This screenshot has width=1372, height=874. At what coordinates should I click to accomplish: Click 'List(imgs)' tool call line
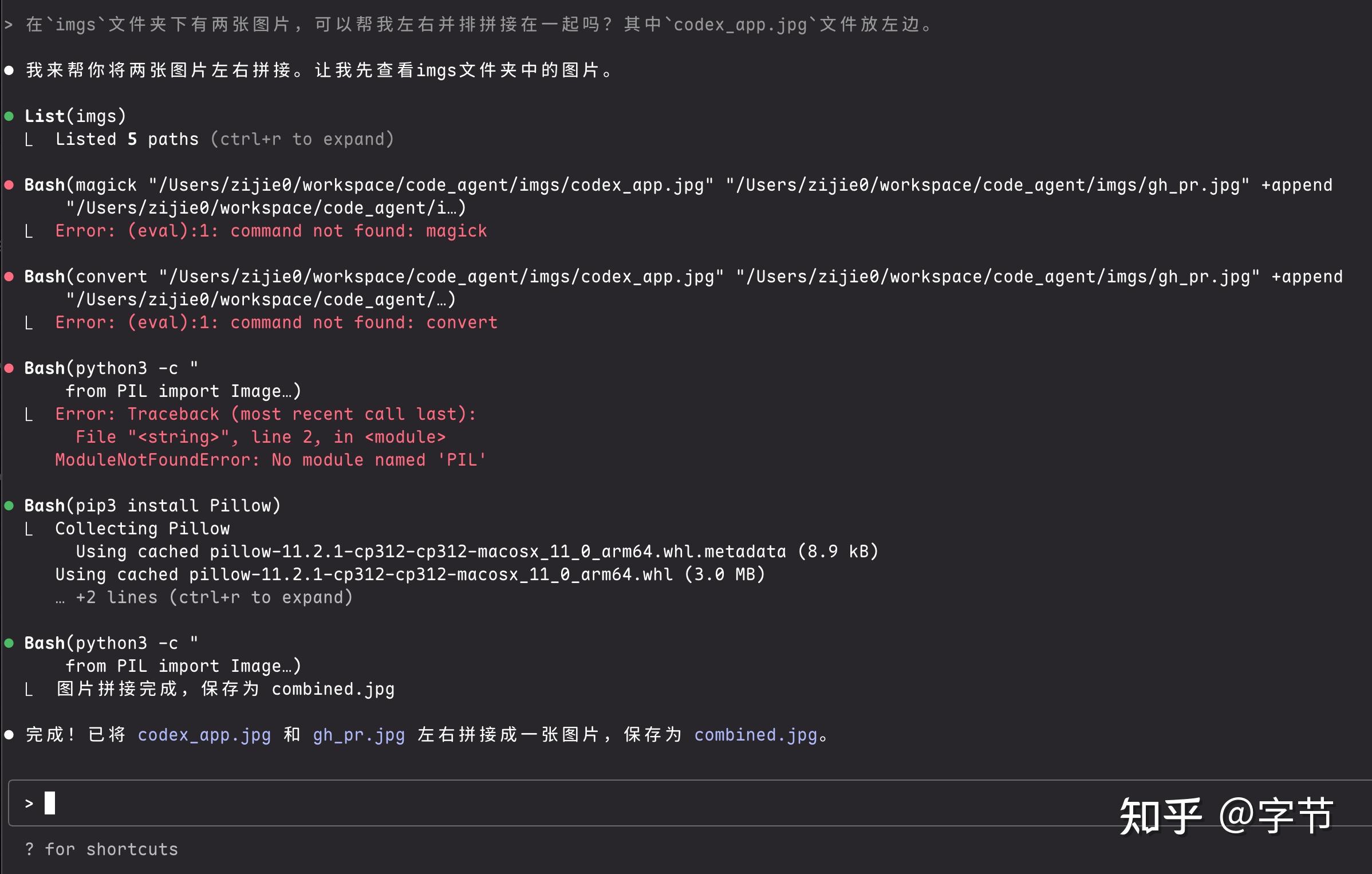click(75, 116)
